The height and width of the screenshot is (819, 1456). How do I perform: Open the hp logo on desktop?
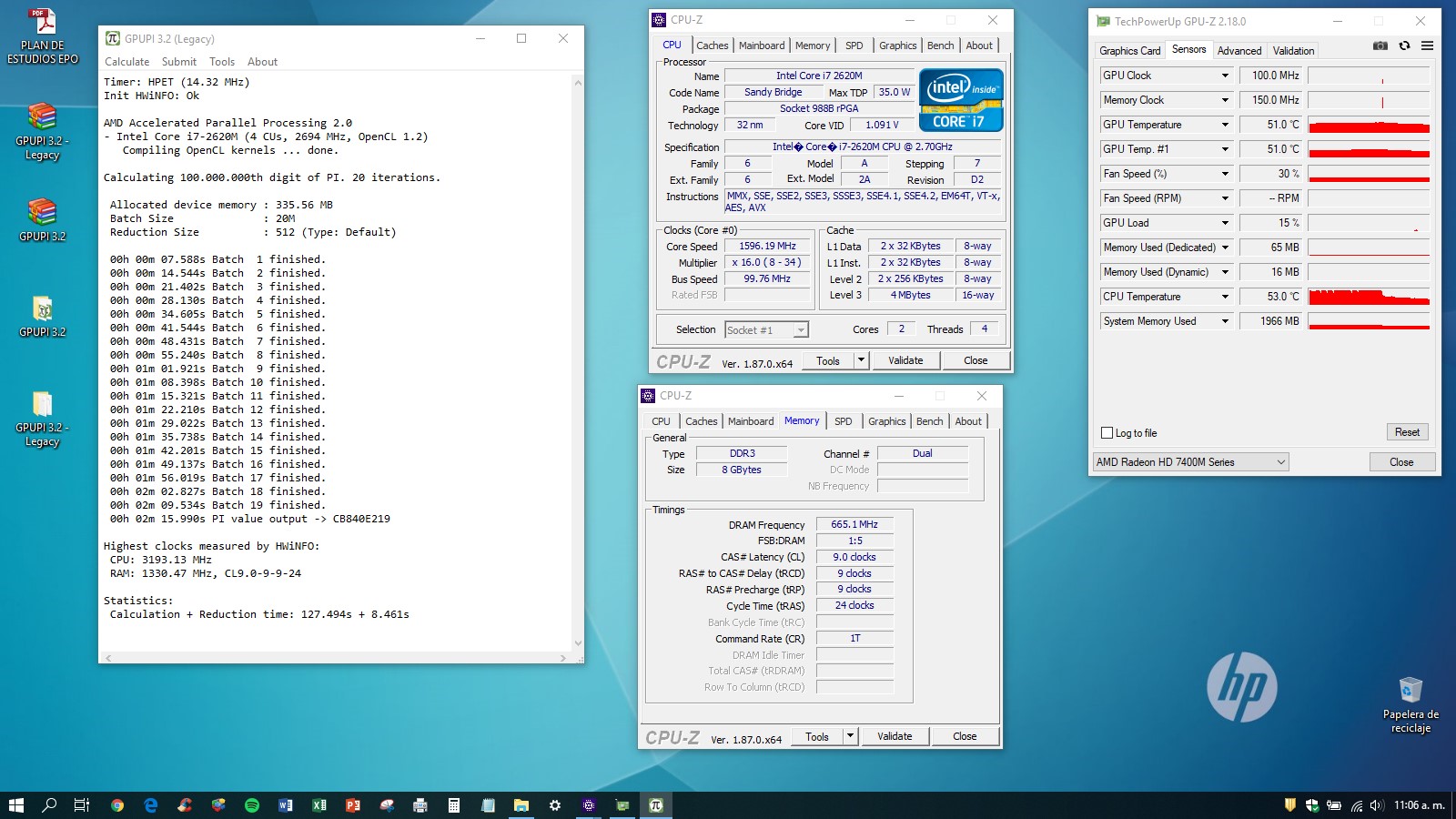(x=1242, y=687)
